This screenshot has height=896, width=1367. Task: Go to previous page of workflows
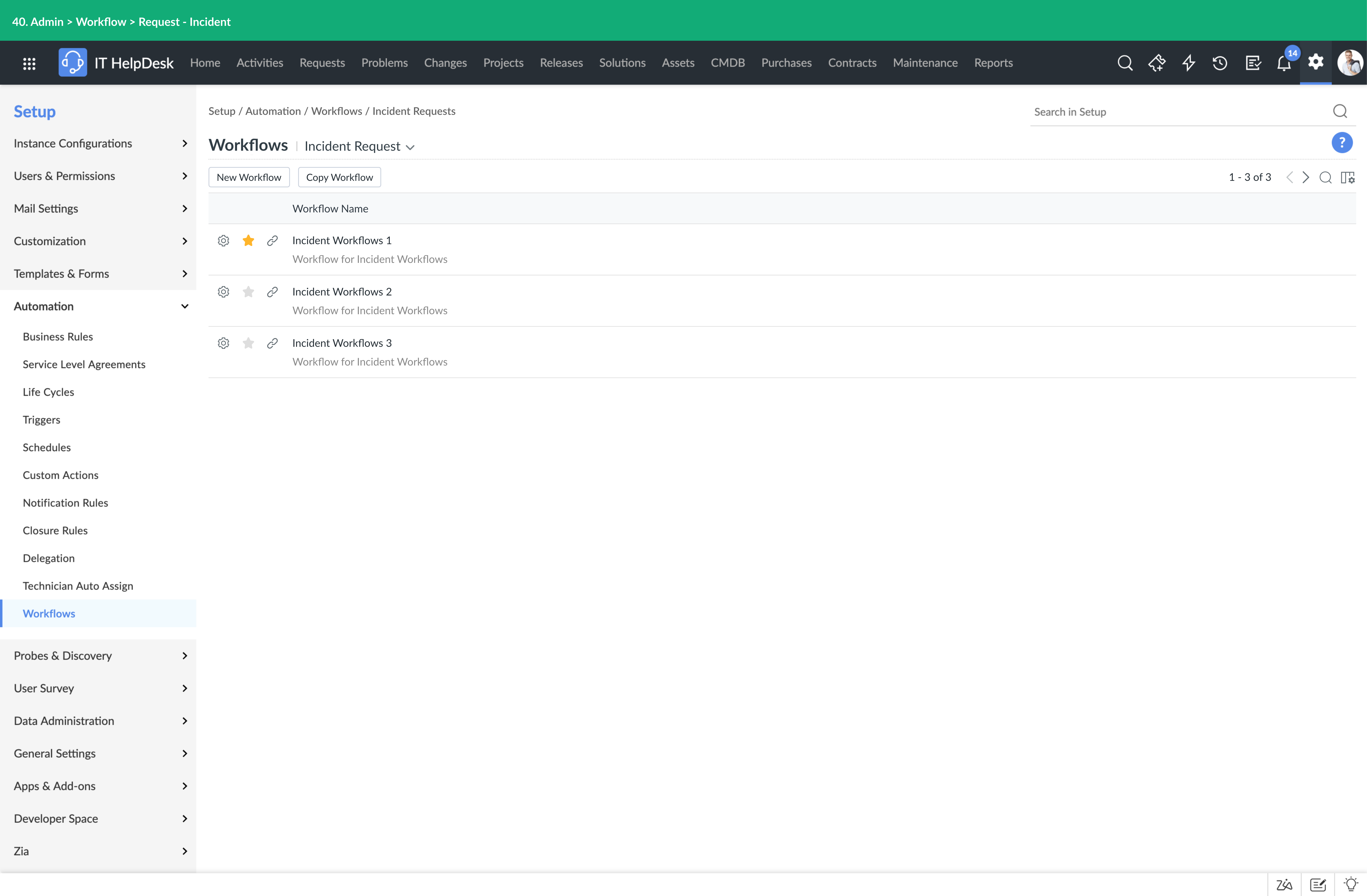(x=1289, y=178)
